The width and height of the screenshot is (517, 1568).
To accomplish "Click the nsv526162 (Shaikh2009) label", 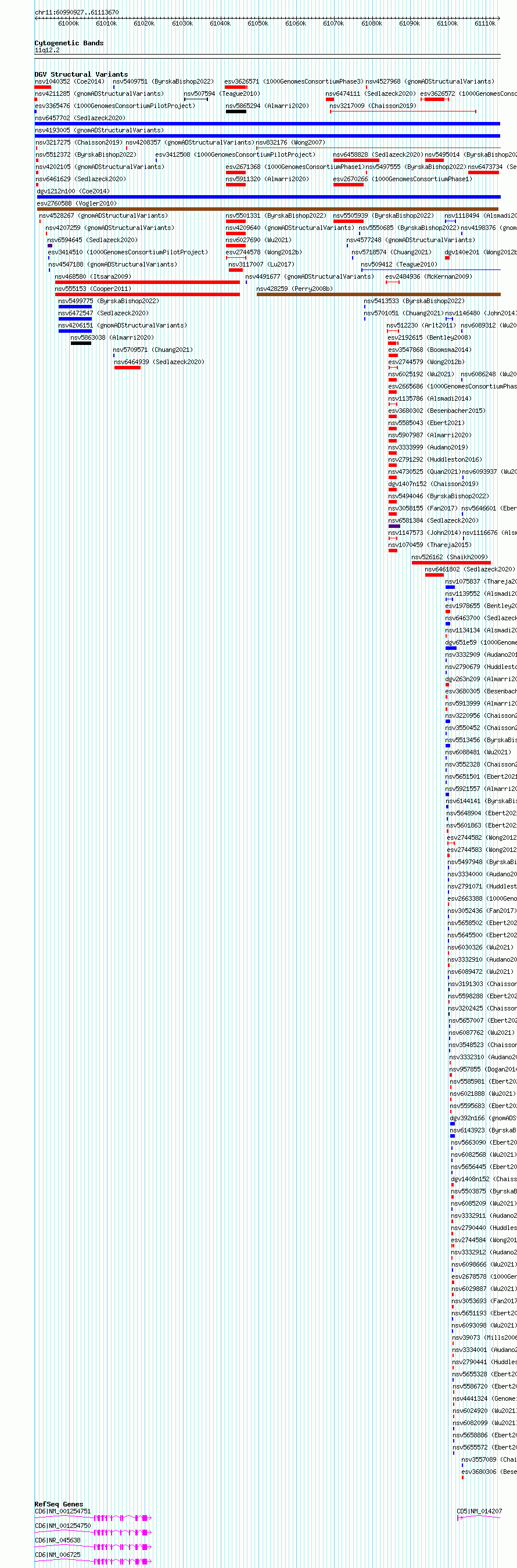I will 450,556.
